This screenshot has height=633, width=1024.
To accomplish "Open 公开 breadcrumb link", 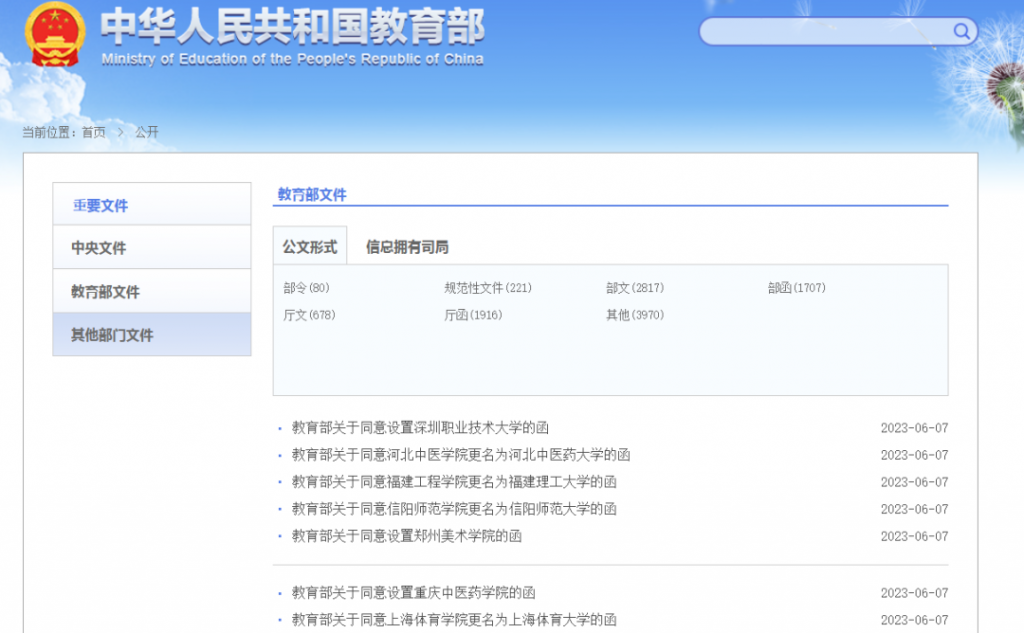I will click(147, 132).
